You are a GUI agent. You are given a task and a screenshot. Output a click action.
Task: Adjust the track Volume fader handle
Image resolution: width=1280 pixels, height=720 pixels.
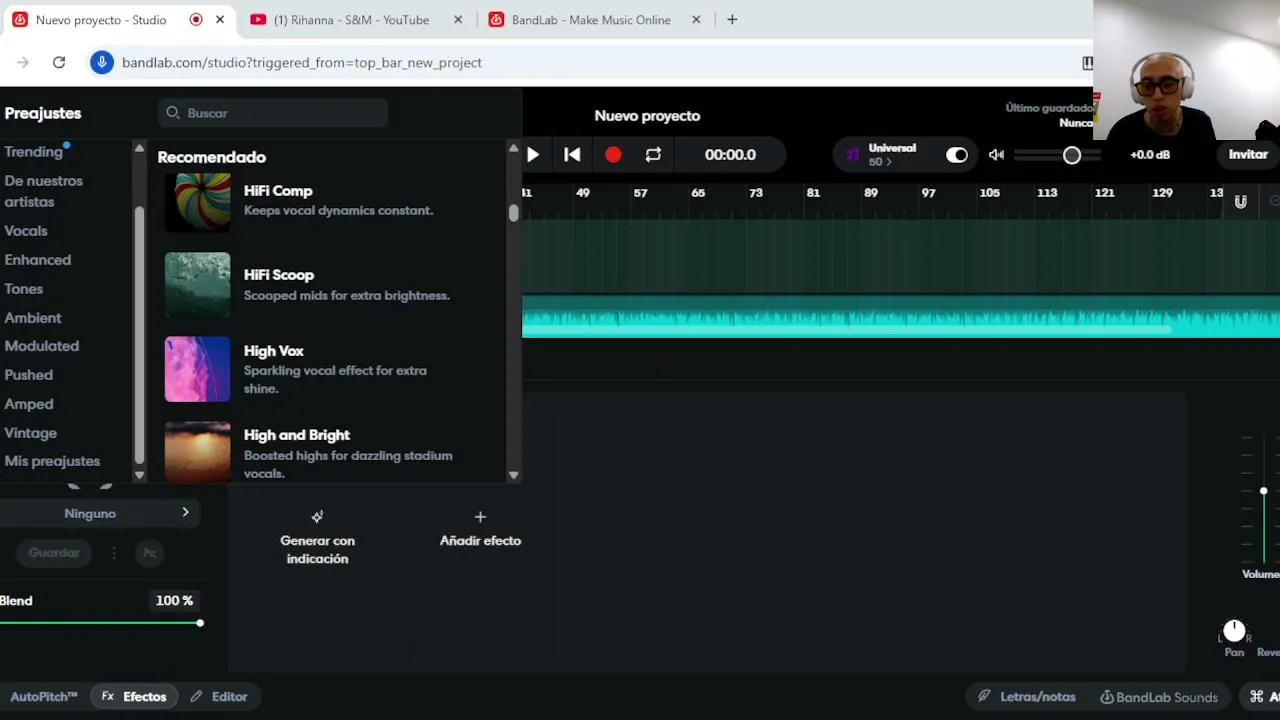click(1264, 491)
